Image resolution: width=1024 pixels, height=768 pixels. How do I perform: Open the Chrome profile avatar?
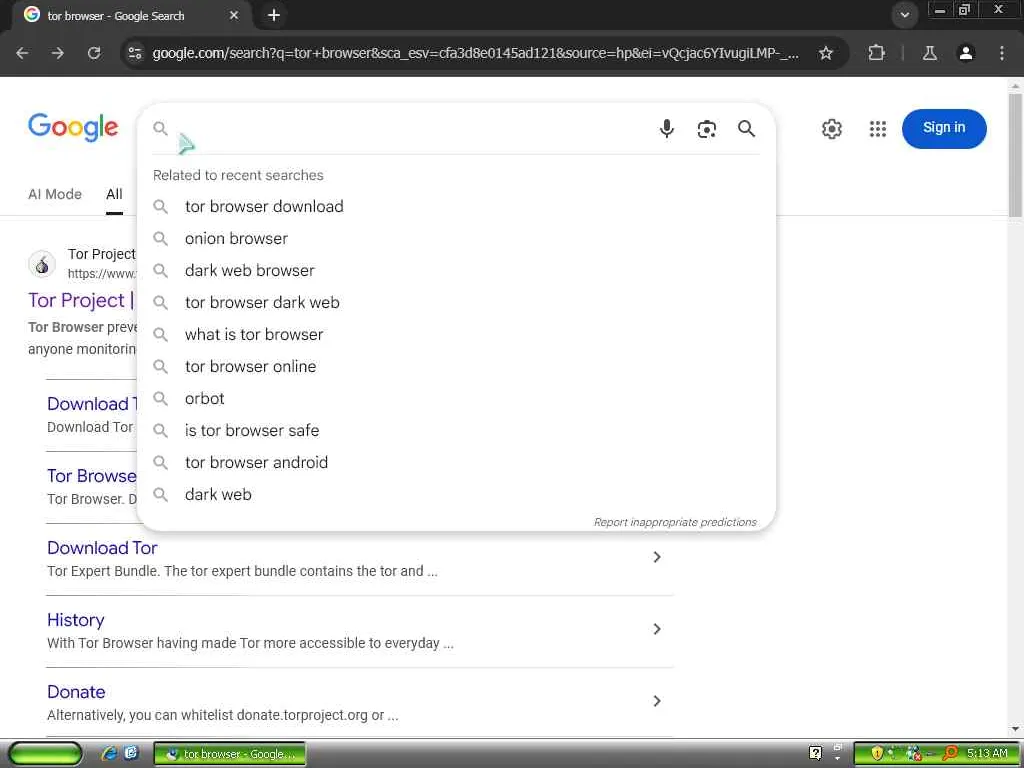966,53
